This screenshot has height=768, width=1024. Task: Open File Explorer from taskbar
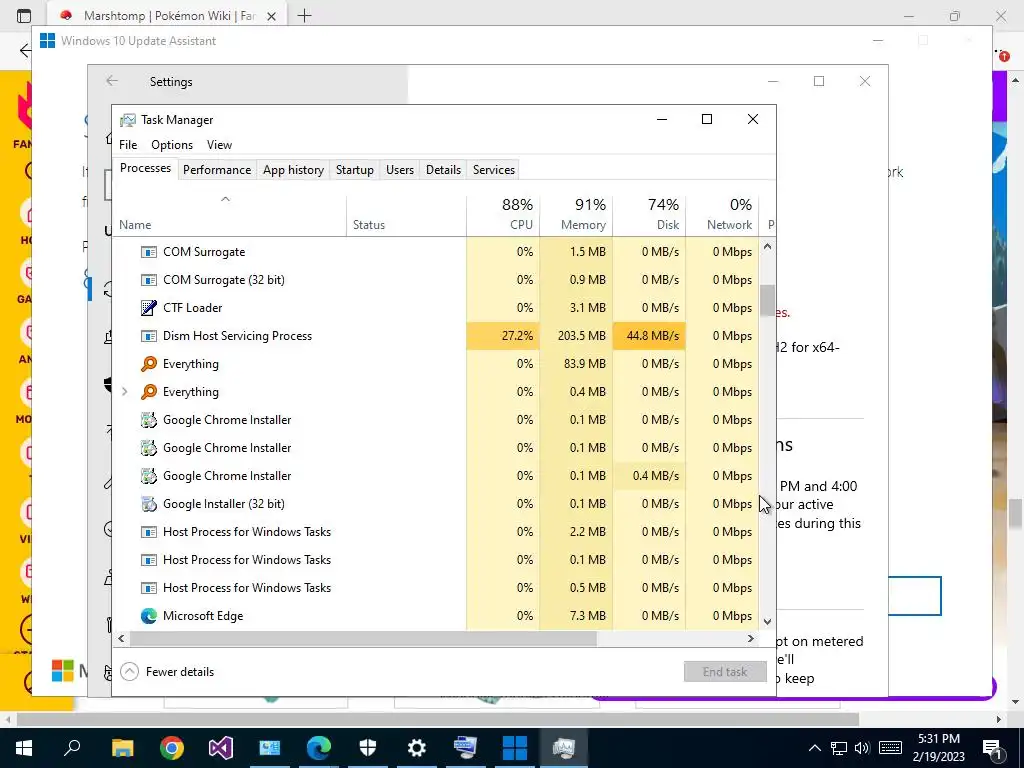pos(122,748)
